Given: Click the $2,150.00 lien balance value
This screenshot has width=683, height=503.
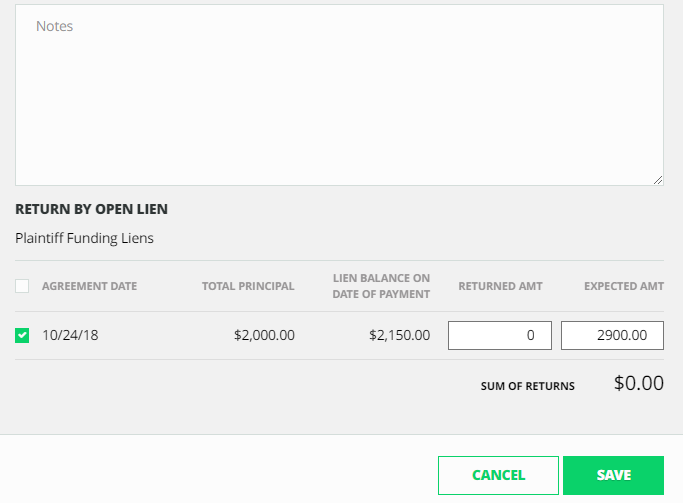Looking at the screenshot, I should [399, 335].
